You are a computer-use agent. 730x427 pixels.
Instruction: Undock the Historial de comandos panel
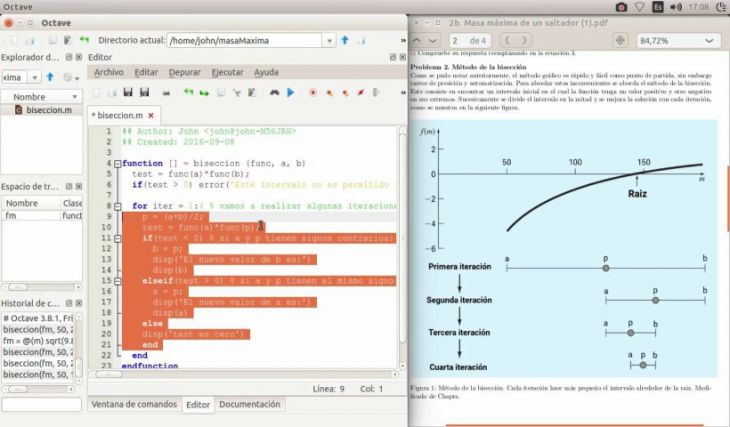[x=69, y=303]
